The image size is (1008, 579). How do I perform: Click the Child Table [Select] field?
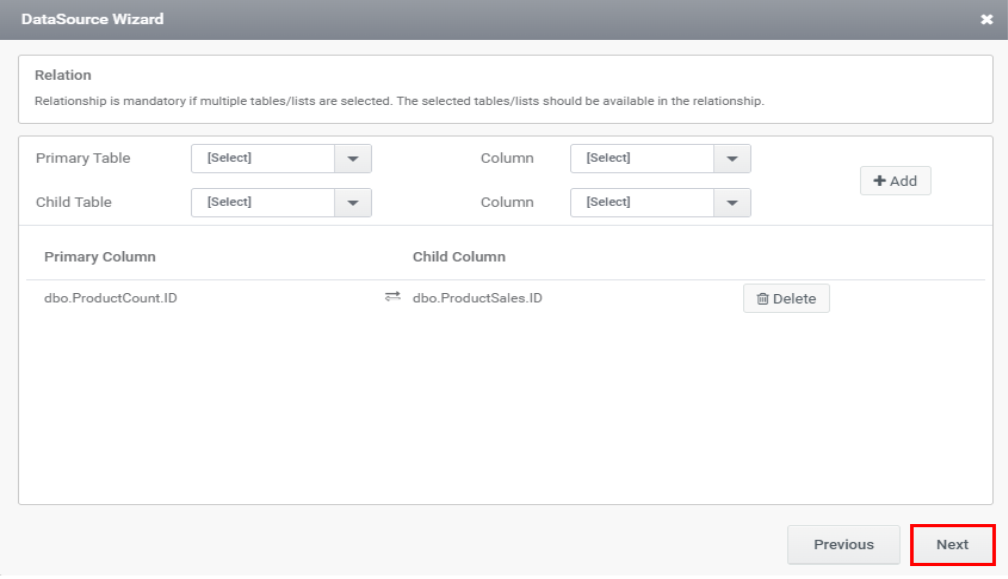pyautogui.click(x=262, y=203)
